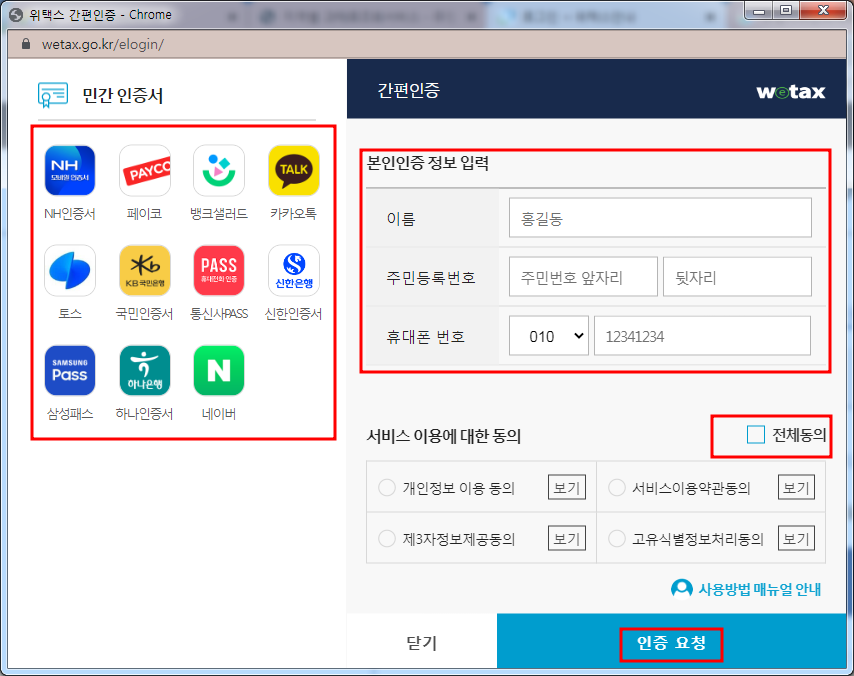Choose 토스 for authentication
The width and height of the screenshot is (854, 676).
click(x=70, y=270)
